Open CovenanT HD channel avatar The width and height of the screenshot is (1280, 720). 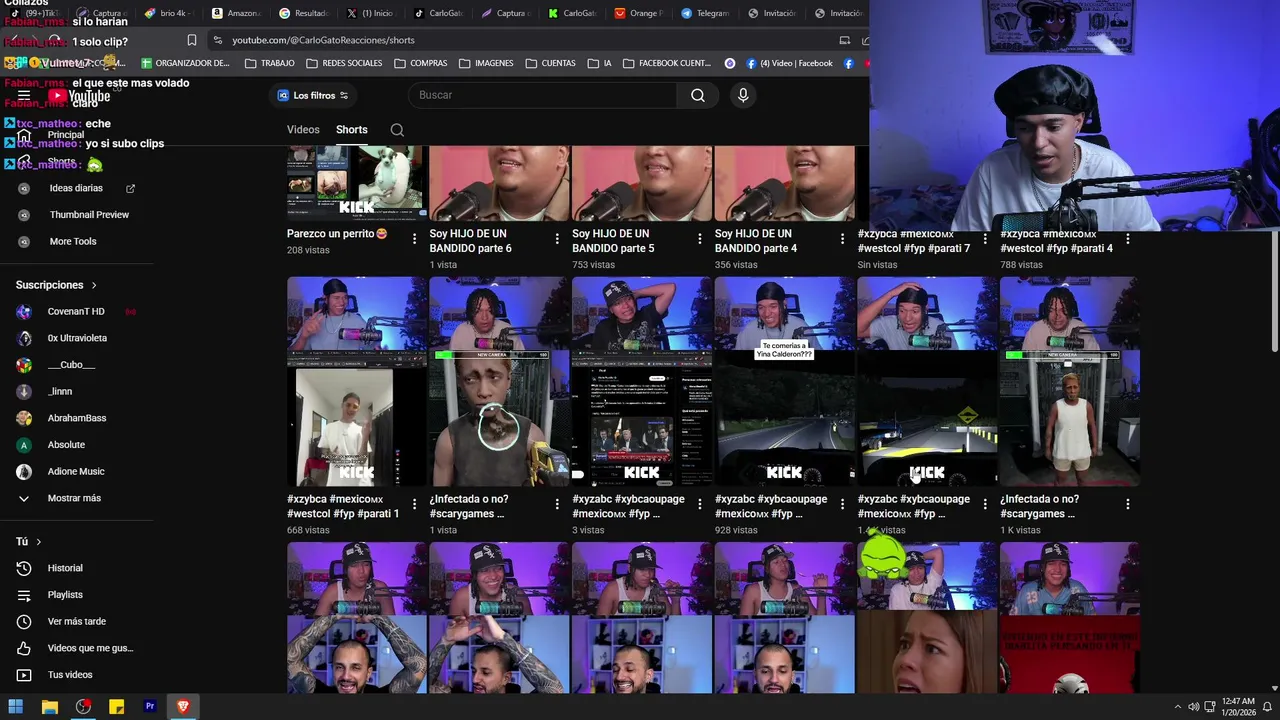click(x=24, y=312)
